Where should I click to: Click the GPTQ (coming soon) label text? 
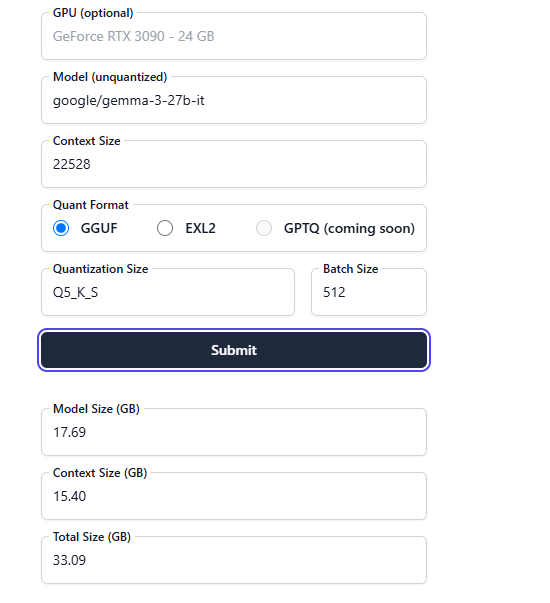(x=349, y=228)
